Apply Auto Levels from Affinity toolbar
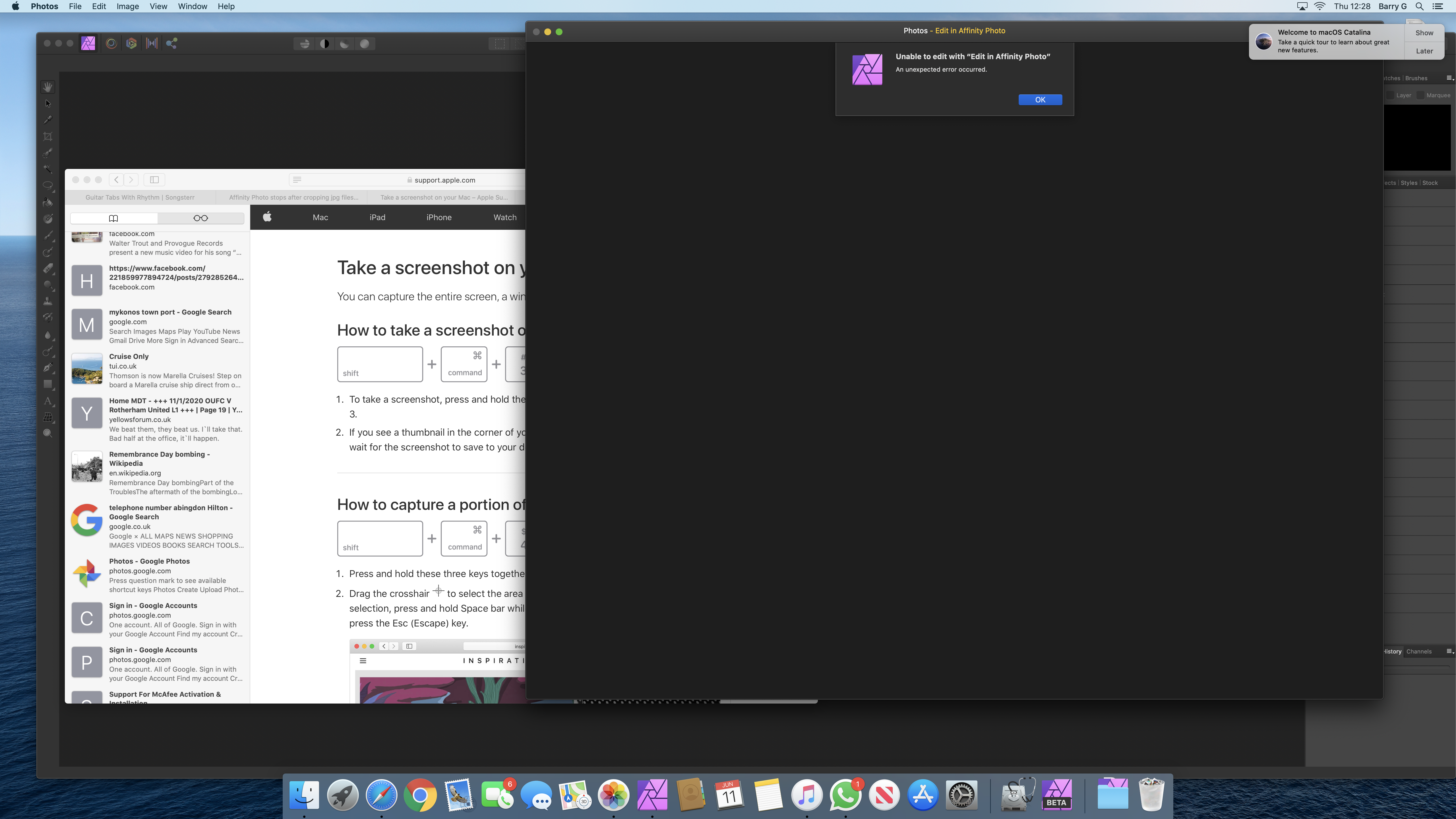Image resolution: width=1456 pixels, height=819 pixels. 305,44
